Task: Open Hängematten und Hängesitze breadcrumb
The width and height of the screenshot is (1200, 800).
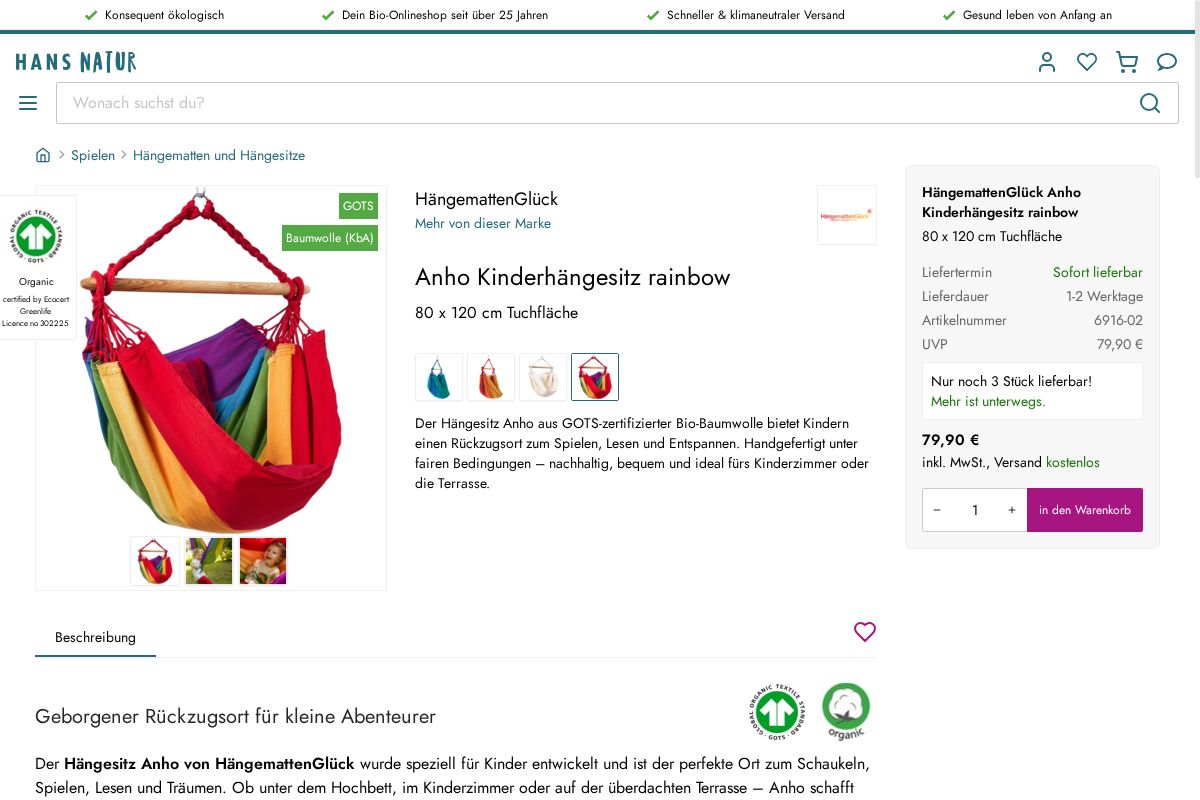Action: coord(219,155)
